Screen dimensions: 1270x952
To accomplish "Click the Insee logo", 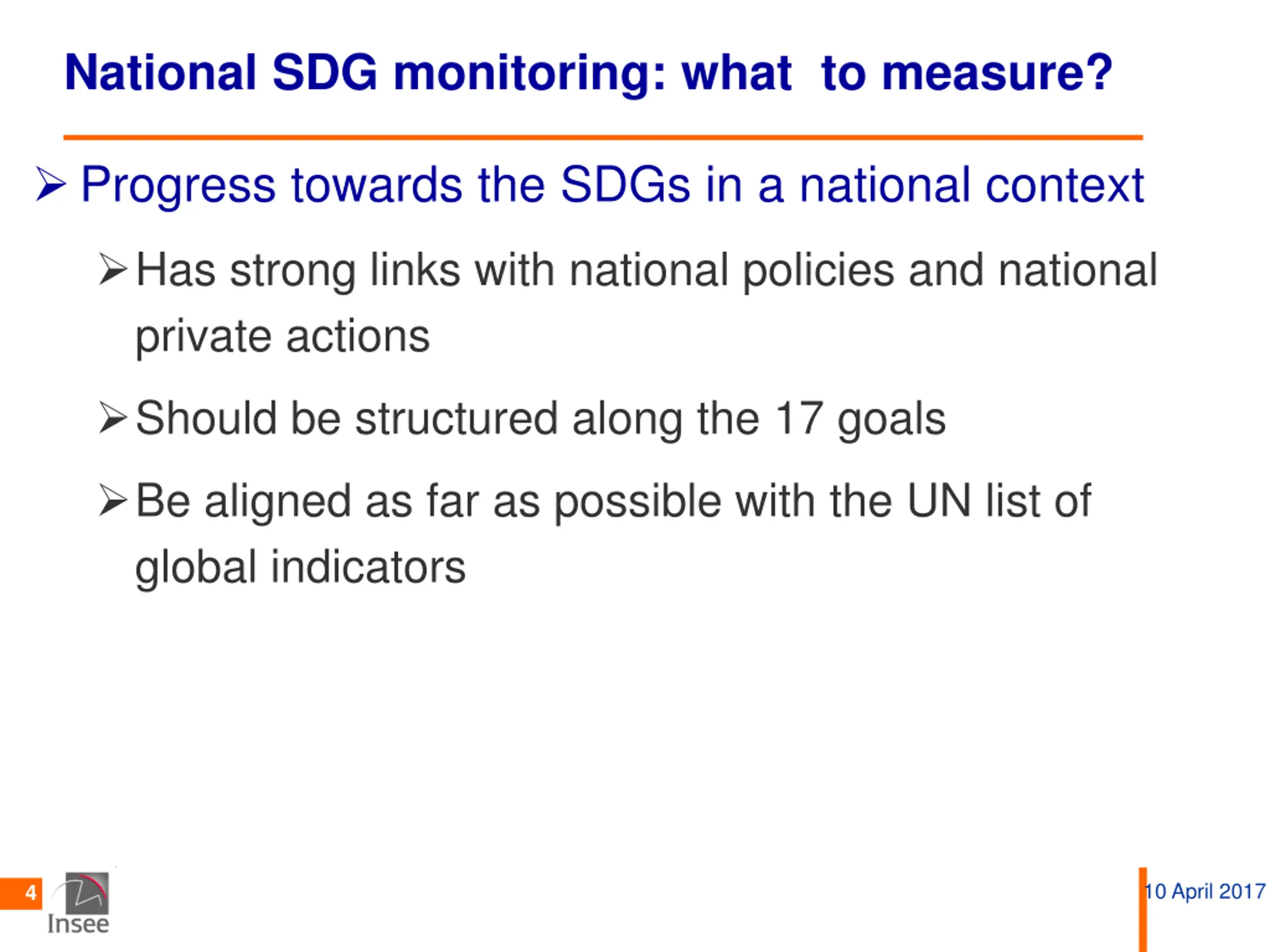I will 80,903.
